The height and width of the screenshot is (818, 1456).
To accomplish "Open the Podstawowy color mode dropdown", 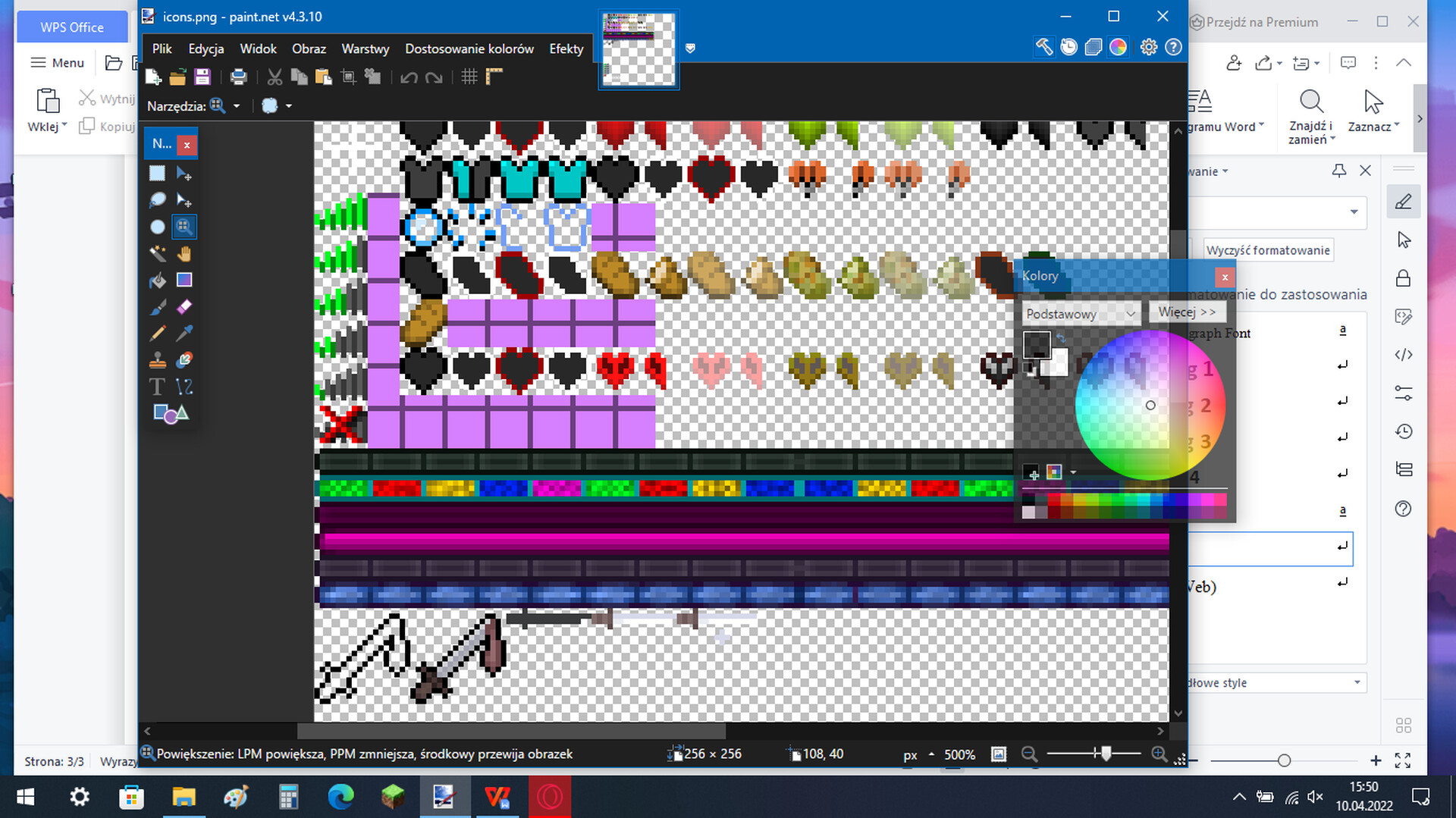I will (x=1081, y=313).
